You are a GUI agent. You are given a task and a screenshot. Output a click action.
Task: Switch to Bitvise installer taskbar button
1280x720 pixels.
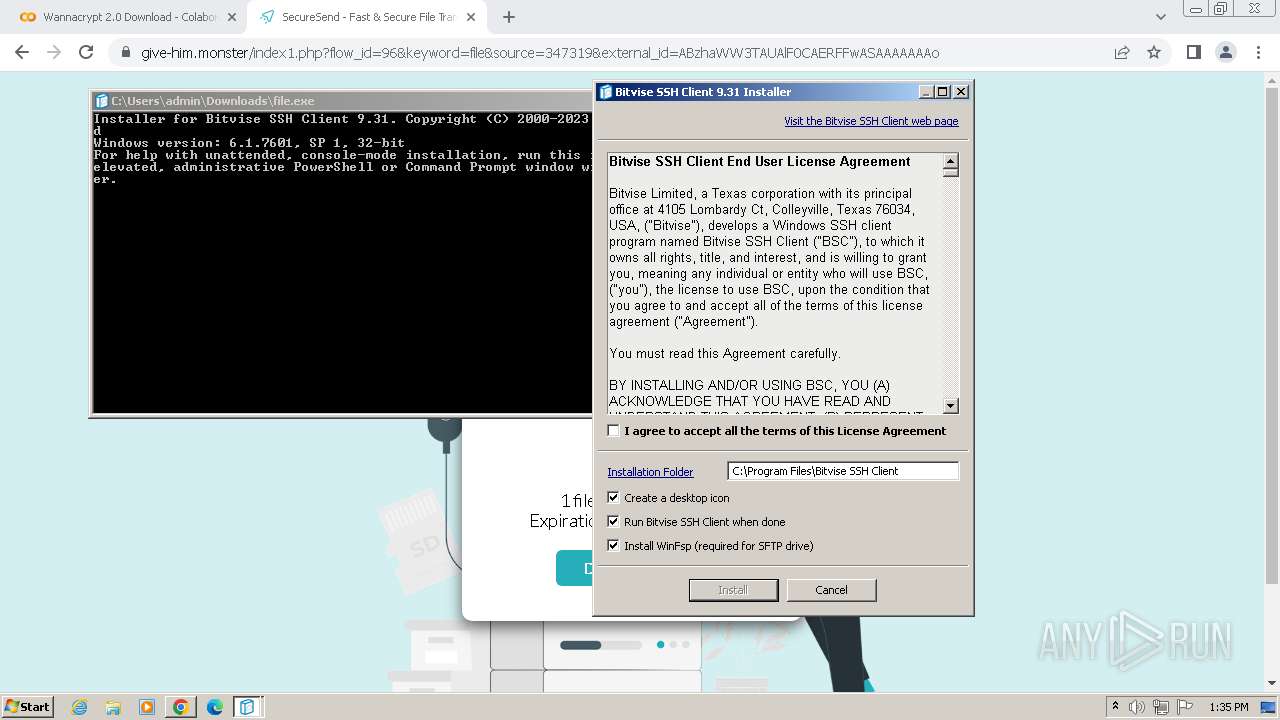click(x=247, y=707)
